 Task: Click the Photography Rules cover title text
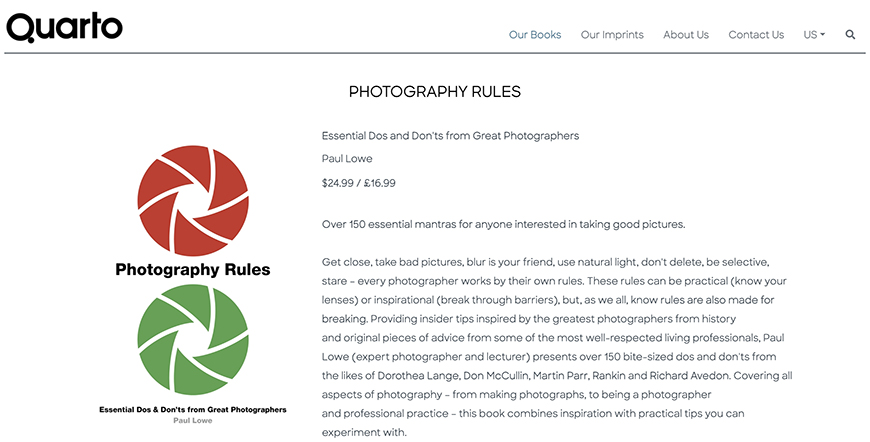click(x=193, y=270)
